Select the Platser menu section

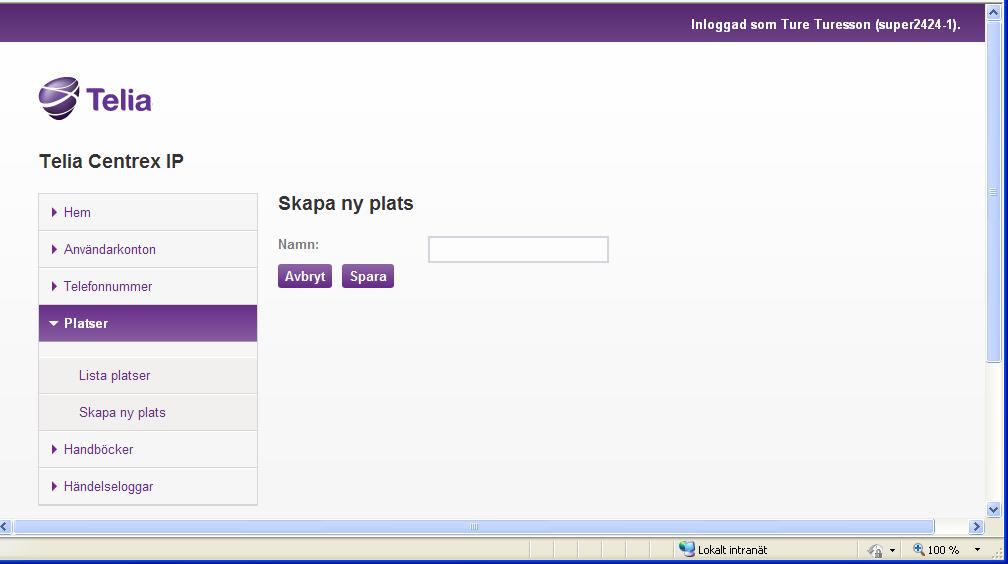148,323
